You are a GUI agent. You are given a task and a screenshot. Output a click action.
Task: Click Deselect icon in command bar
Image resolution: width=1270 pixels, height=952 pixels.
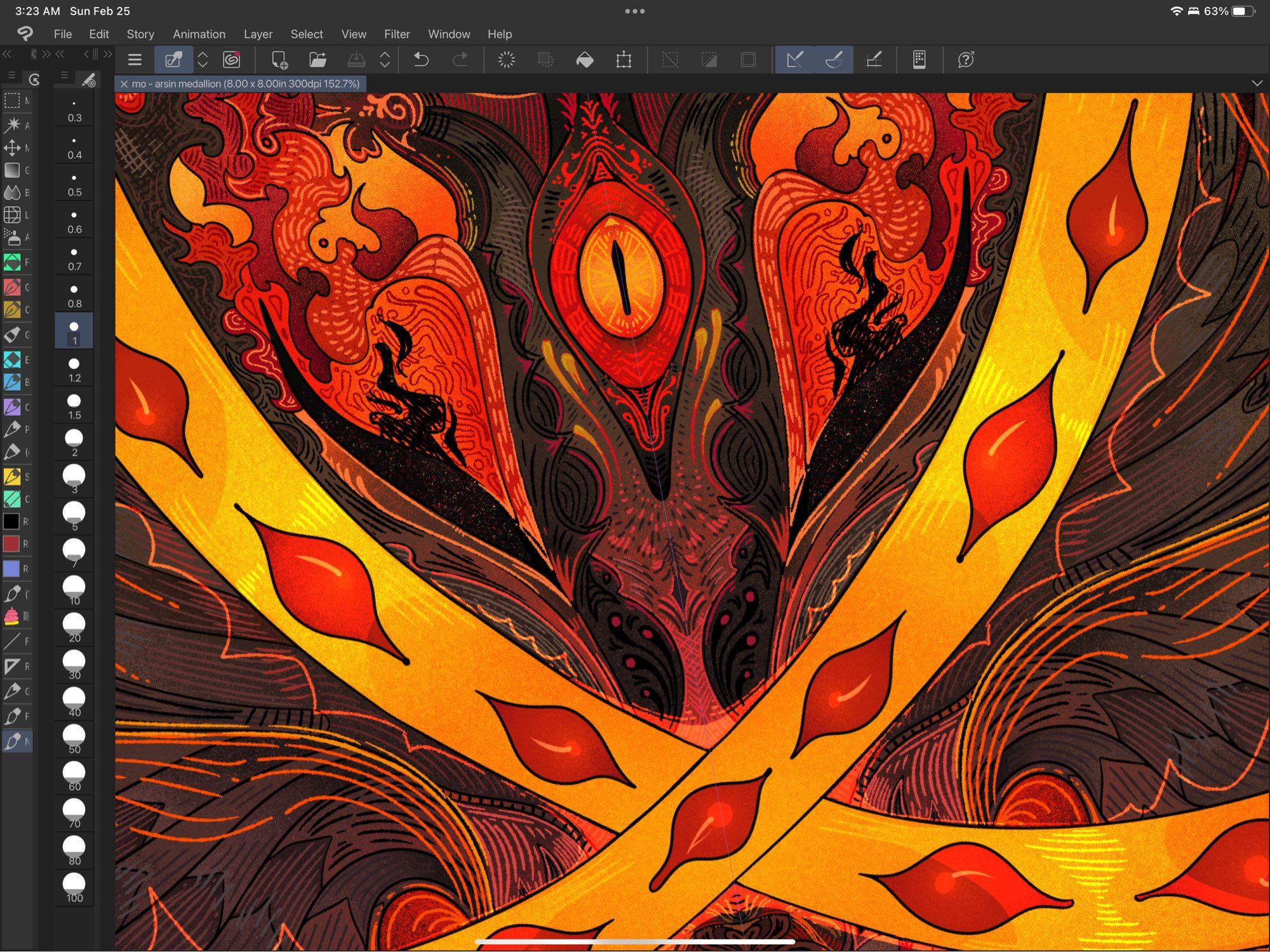coord(671,60)
